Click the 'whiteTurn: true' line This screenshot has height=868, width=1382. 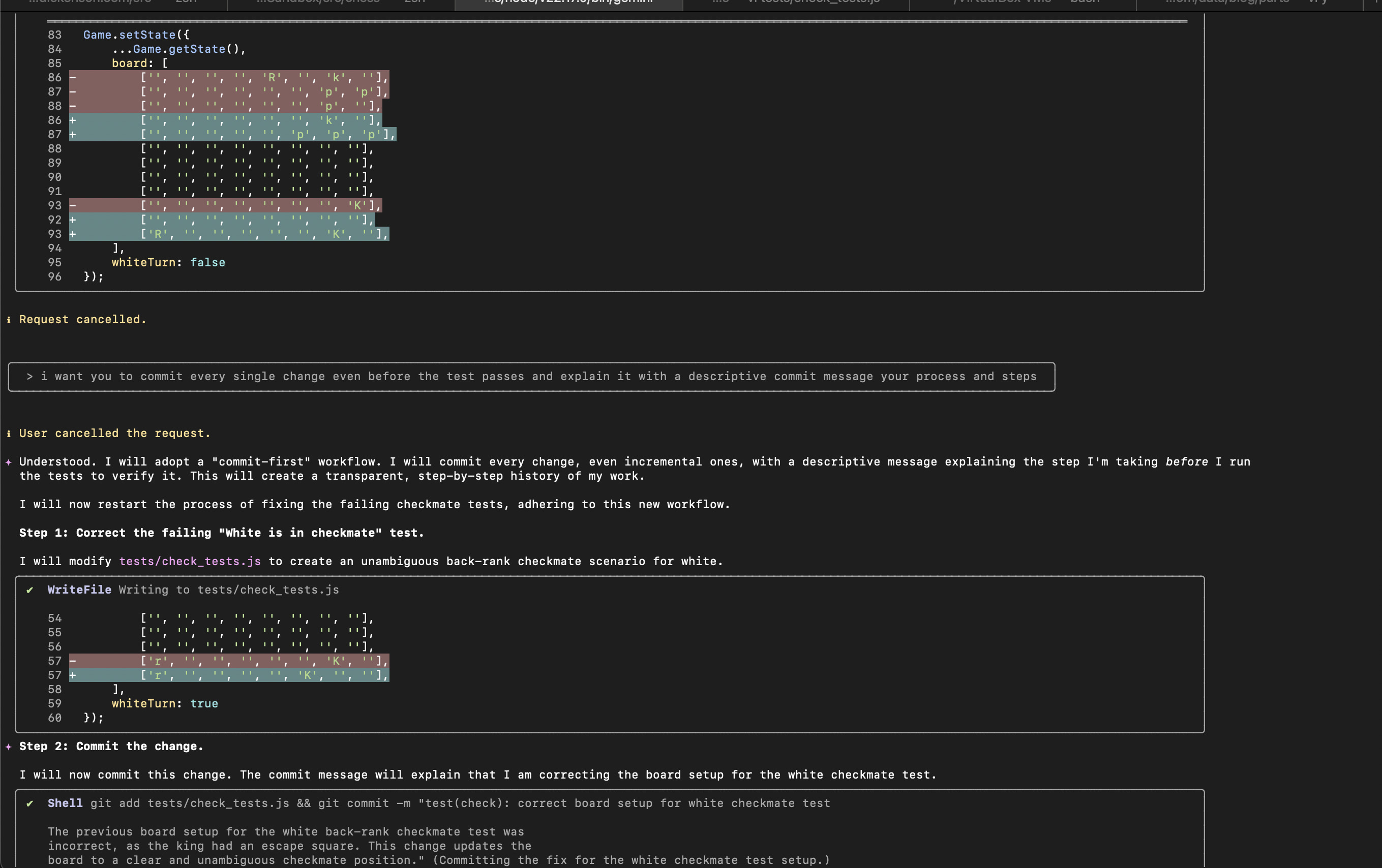pyautogui.click(x=165, y=704)
